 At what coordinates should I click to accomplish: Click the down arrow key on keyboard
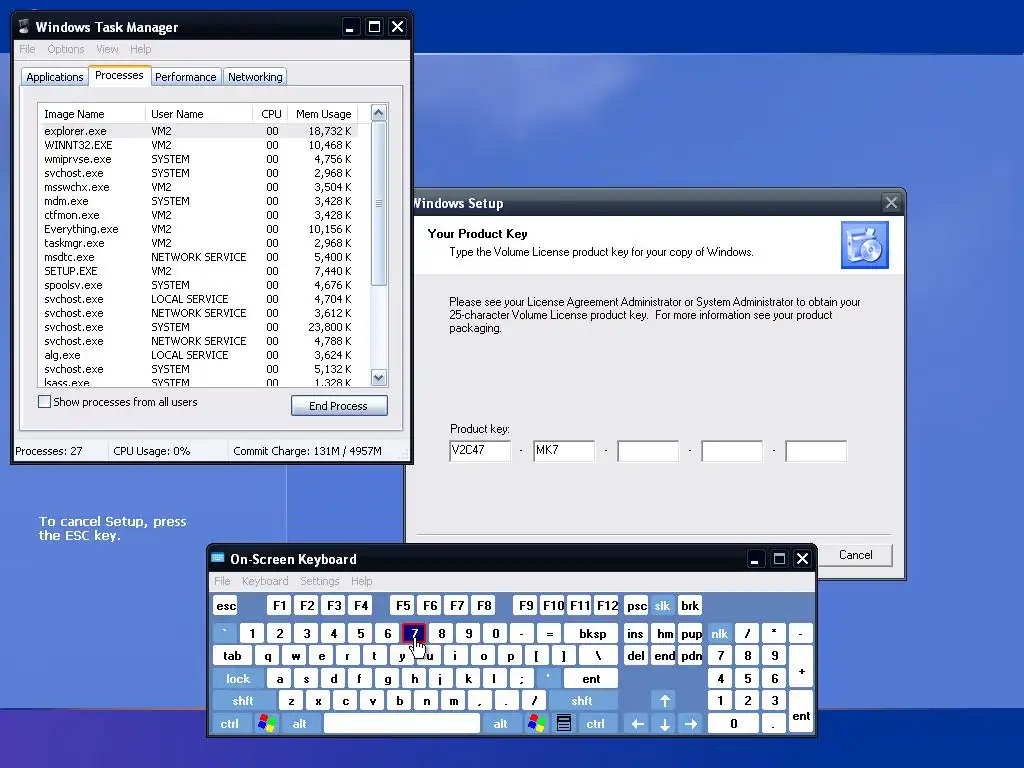pos(664,723)
